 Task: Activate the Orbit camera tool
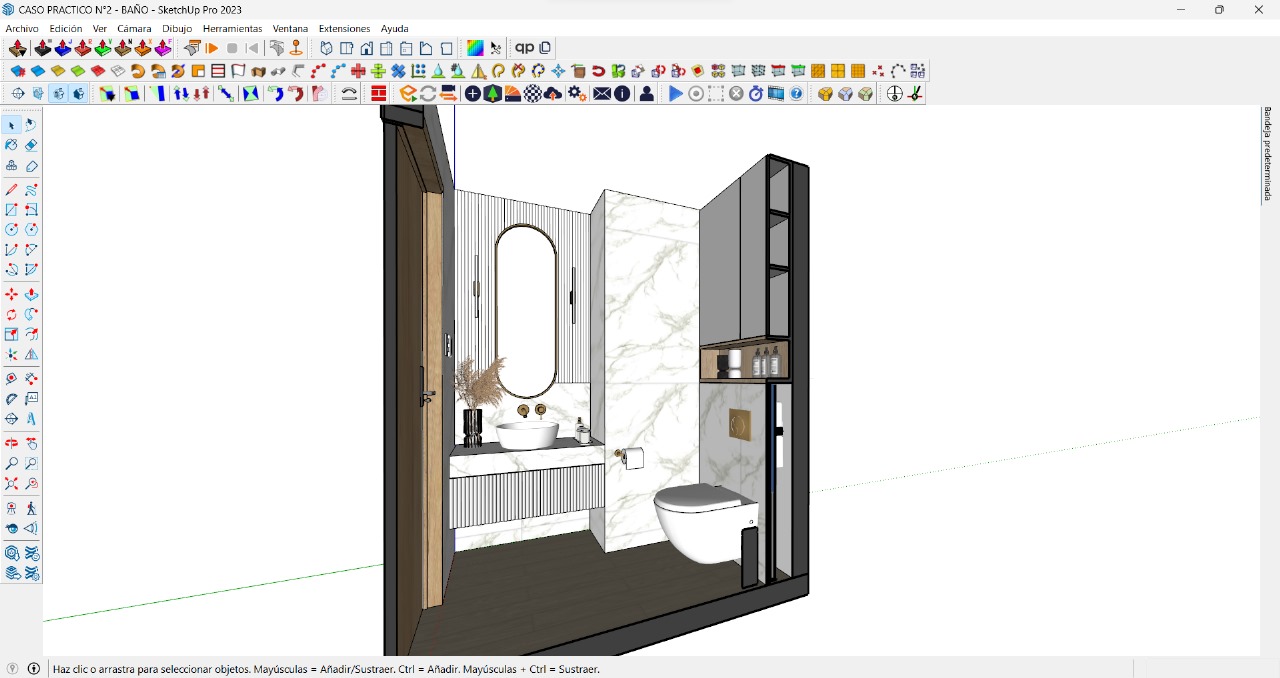[x=11, y=443]
